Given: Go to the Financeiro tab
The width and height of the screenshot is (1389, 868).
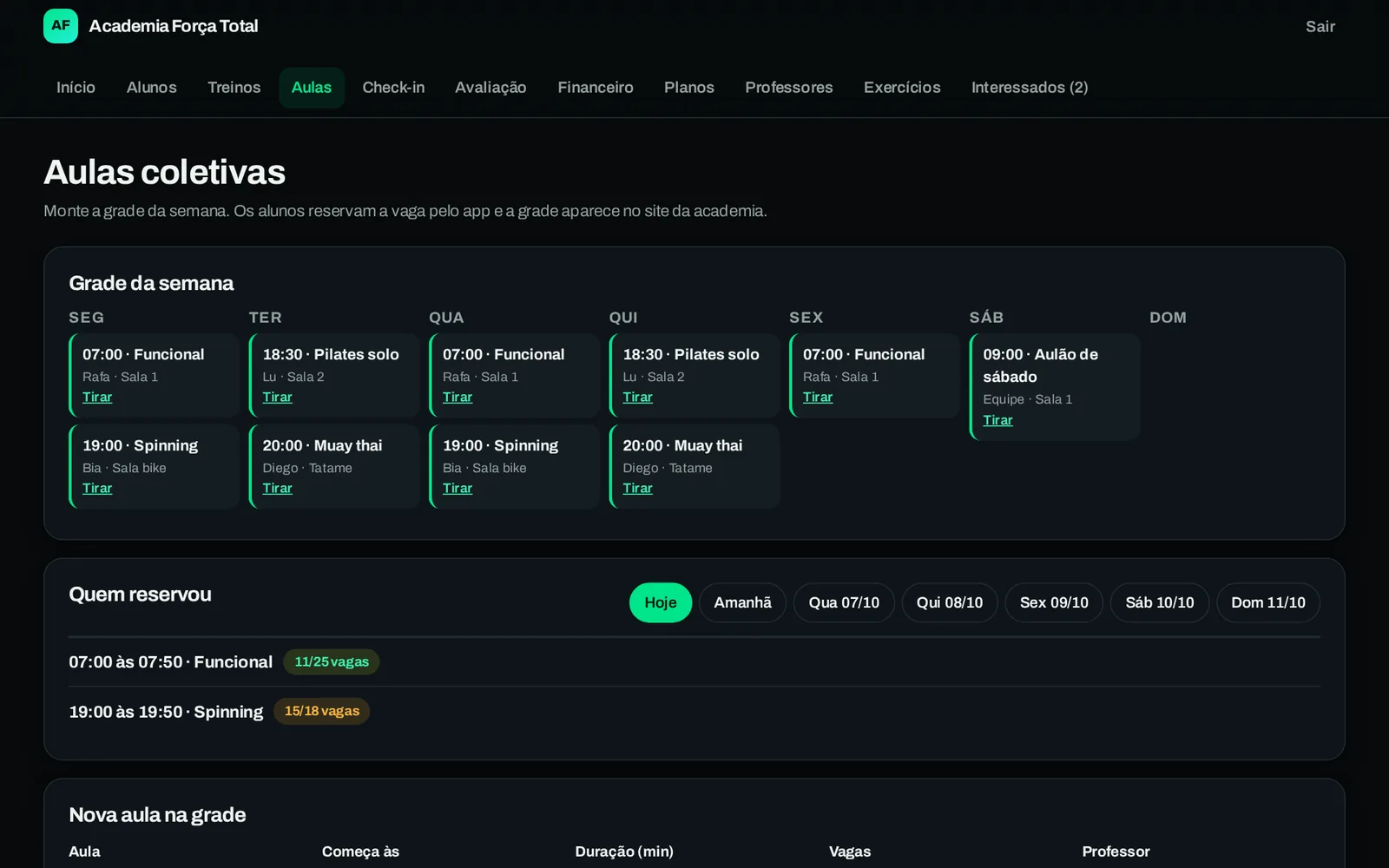Looking at the screenshot, I should pyautogui.click(x=596, y=88).
